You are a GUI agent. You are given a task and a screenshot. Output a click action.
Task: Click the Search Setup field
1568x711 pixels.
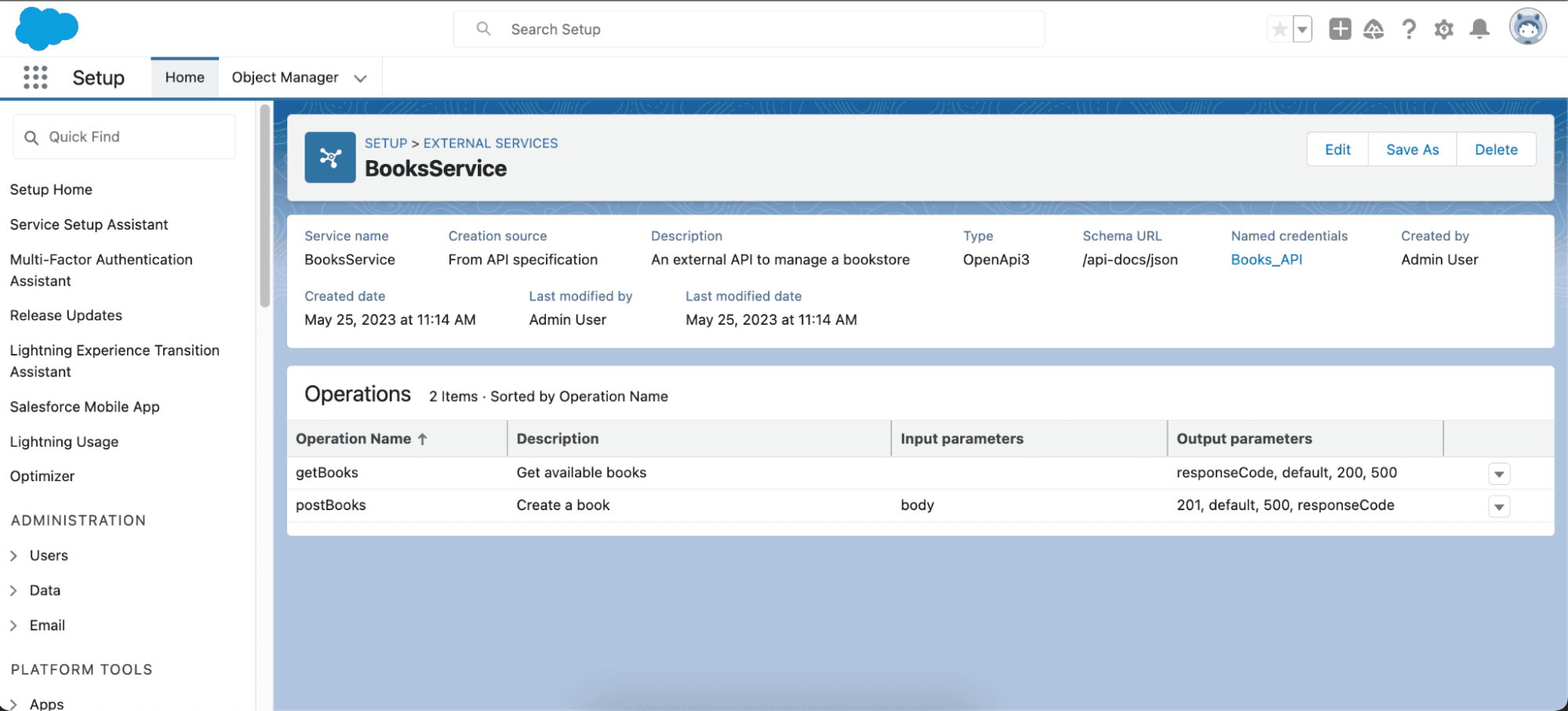pyautogui.click(x=749, y=29)
